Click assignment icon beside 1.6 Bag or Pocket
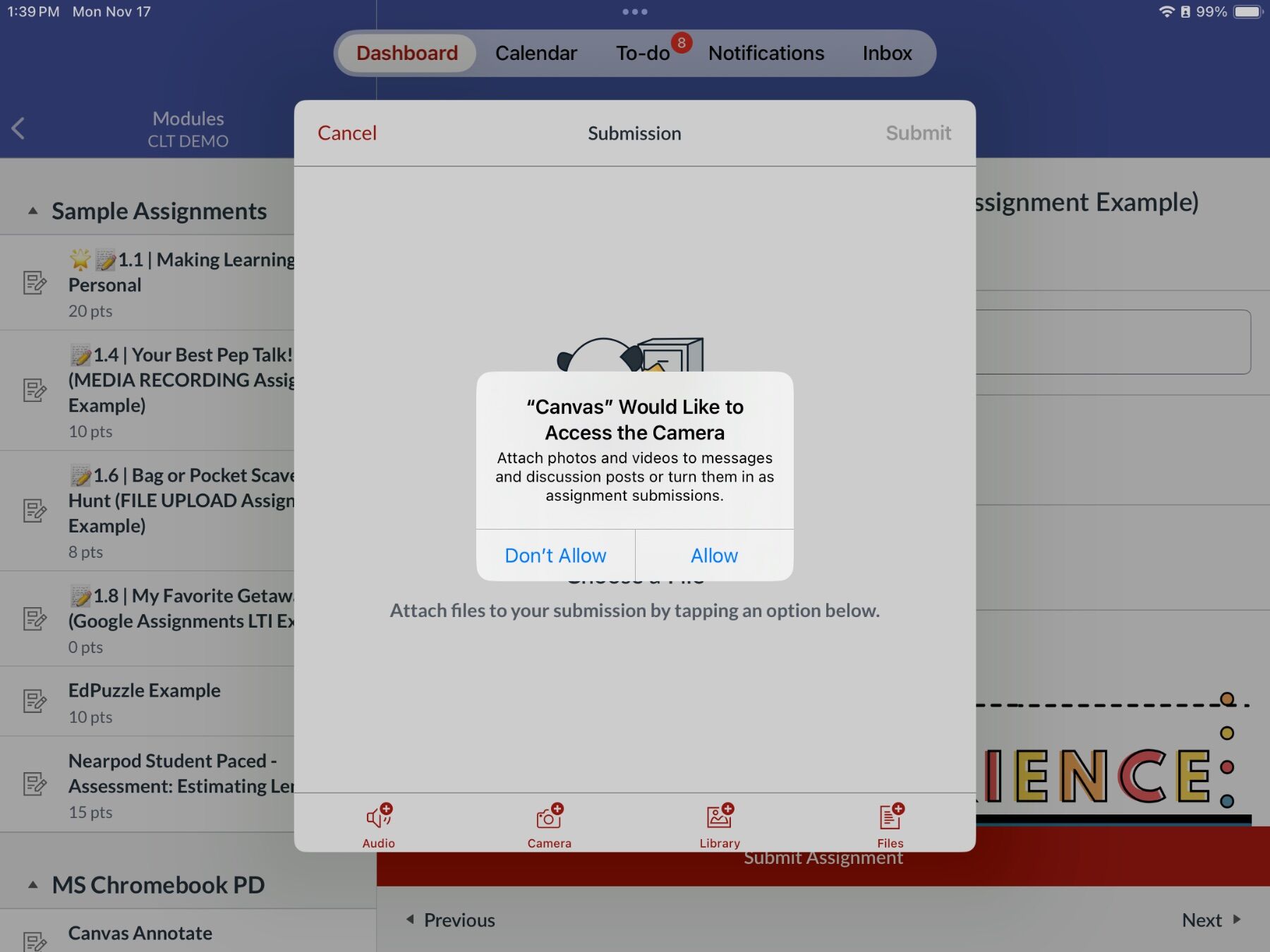 coord(35,511)
